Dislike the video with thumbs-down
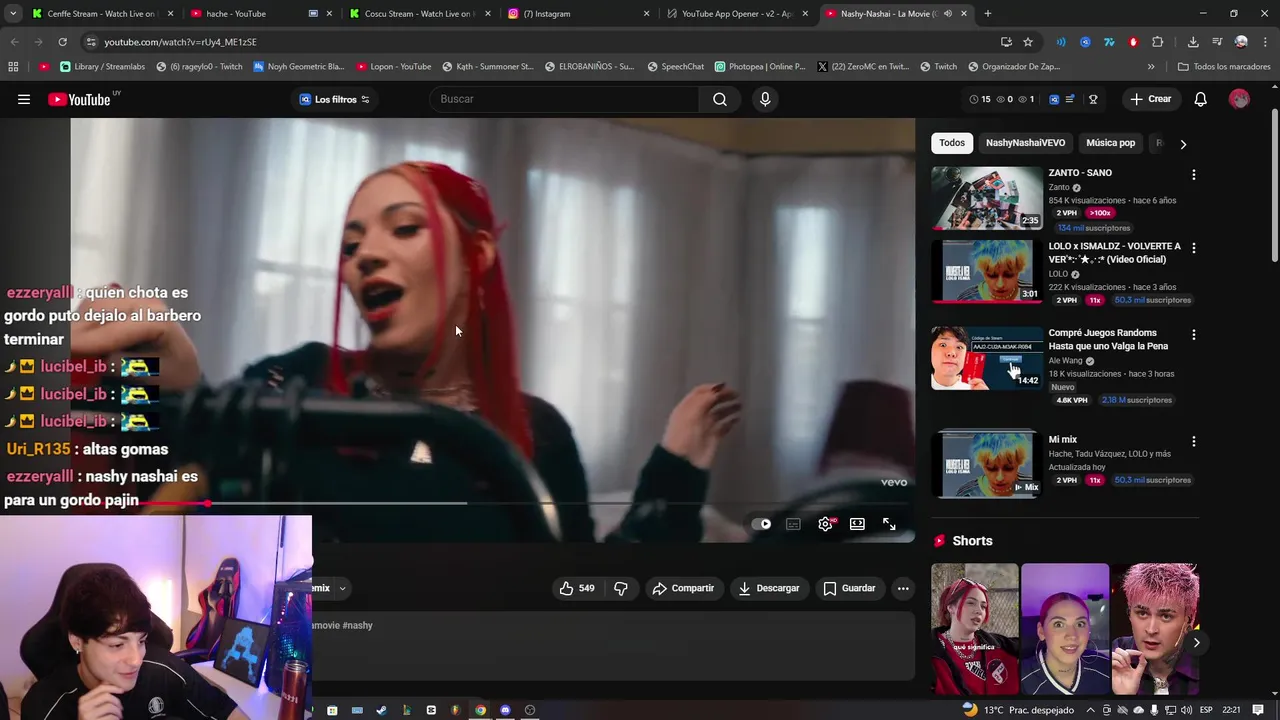This screenshot has height=720, width=1280. 621,588
